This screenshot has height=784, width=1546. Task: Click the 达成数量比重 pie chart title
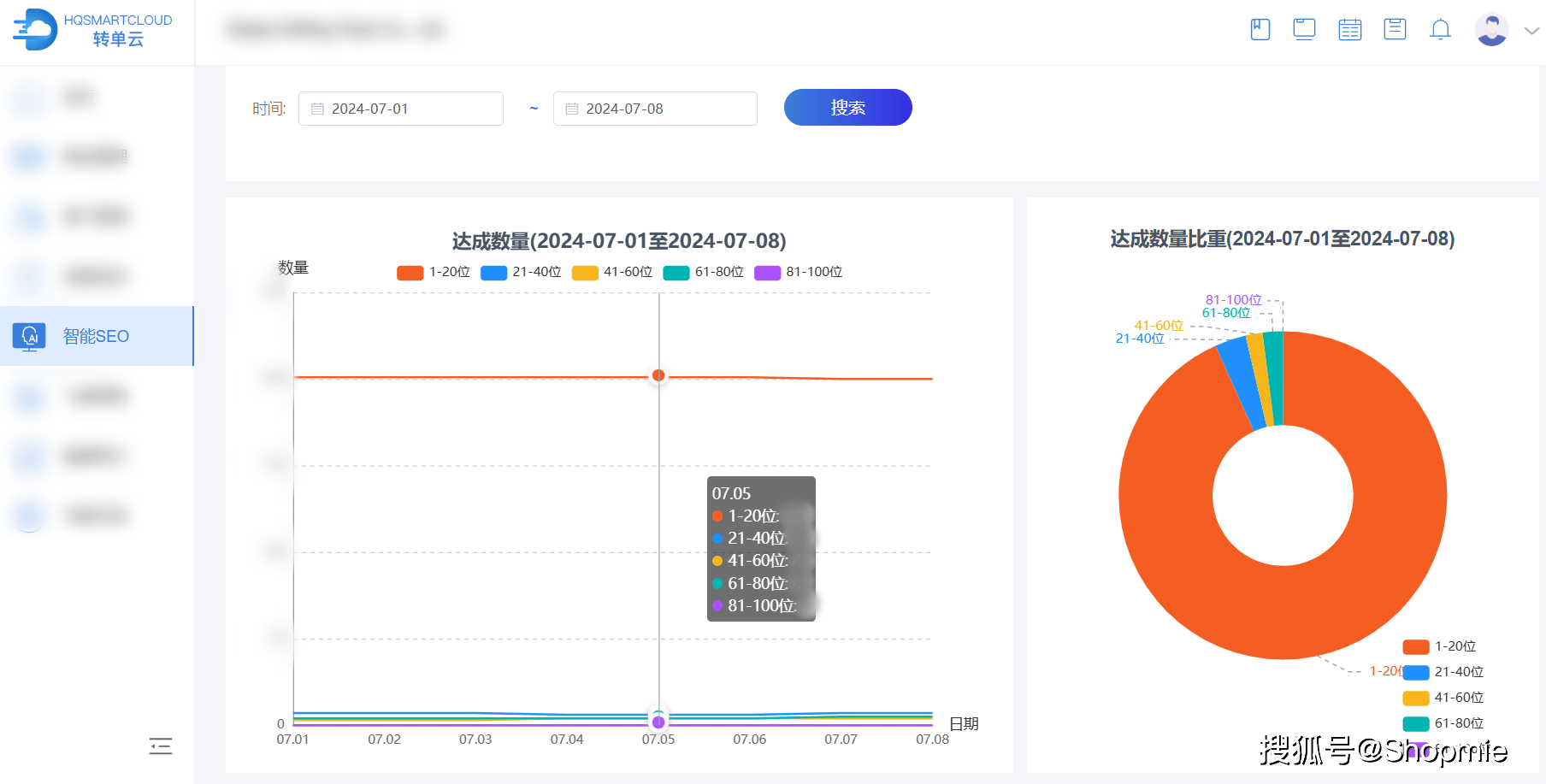[x=1283, y=239]
